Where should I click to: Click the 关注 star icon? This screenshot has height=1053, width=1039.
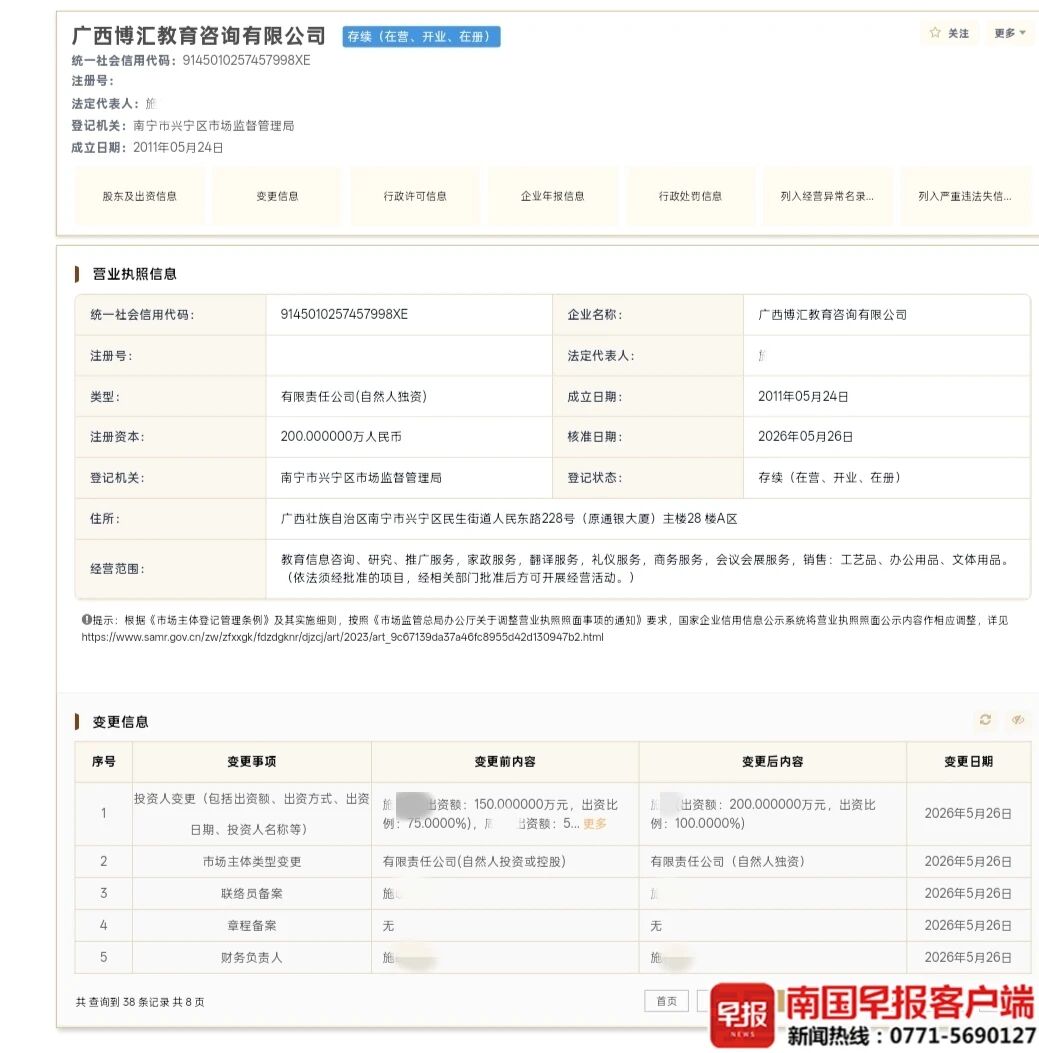point(935,33)
